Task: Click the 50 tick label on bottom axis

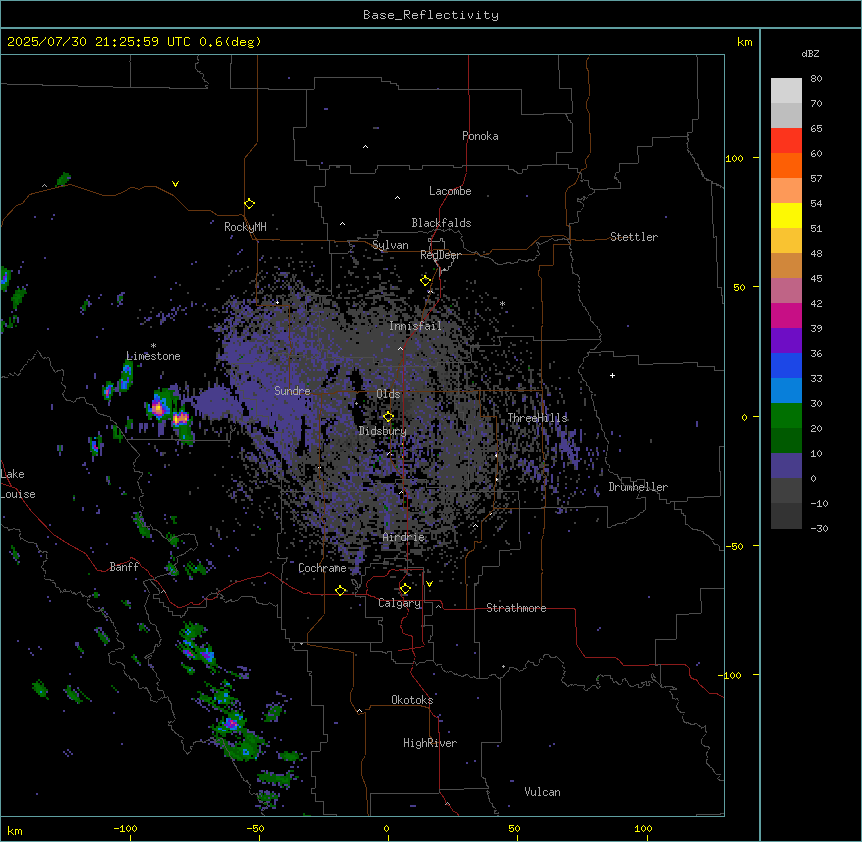Action: tap(514, 829)
